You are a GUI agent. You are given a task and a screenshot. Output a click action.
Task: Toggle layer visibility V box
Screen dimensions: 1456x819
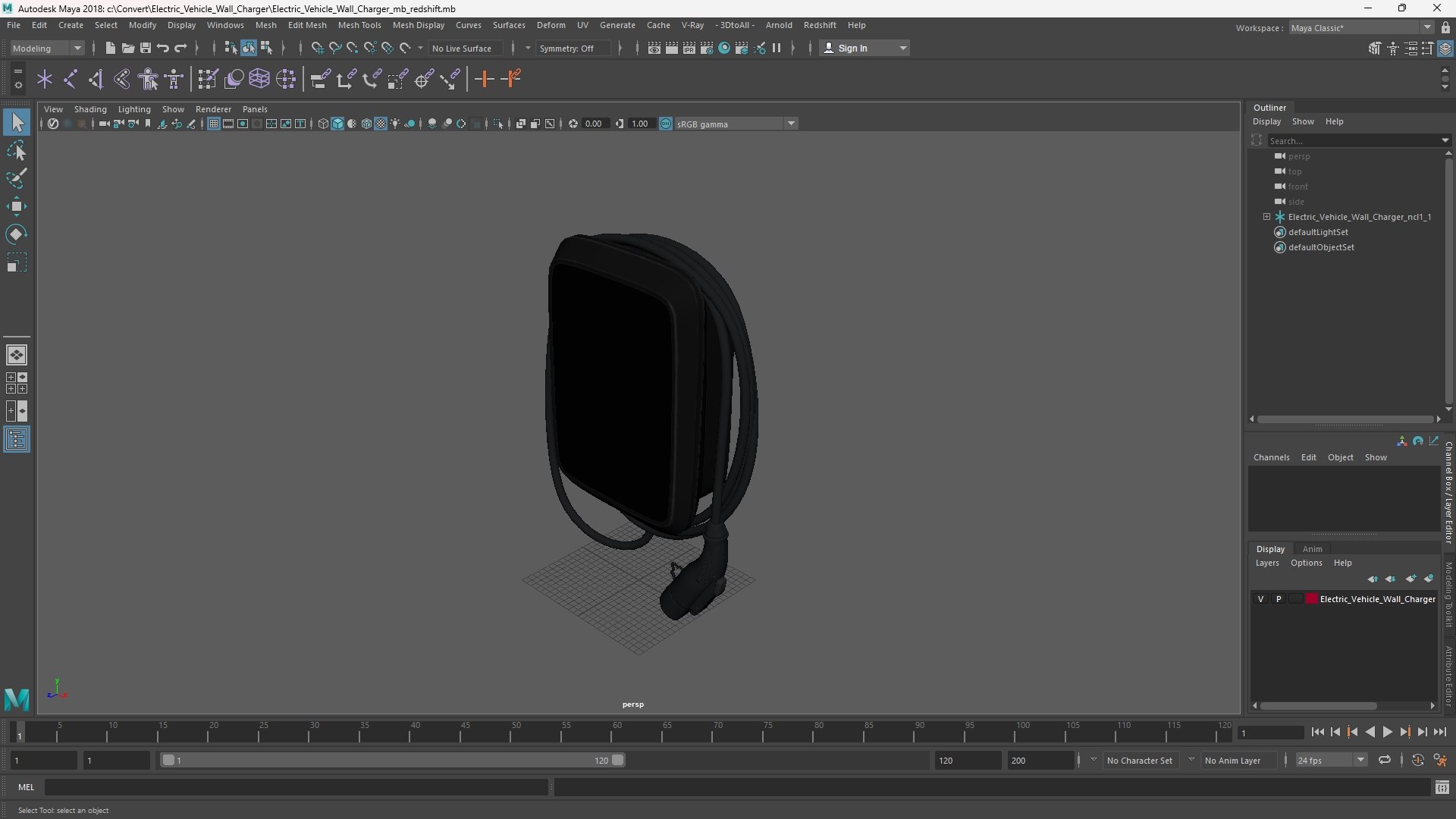[x=1260, y=599]
